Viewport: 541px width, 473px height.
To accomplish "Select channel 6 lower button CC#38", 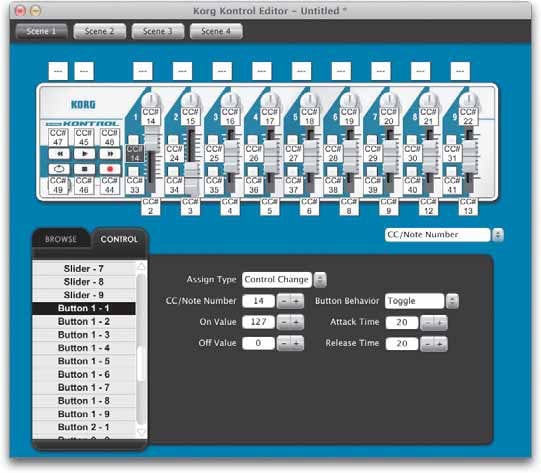I will (333, 185).
